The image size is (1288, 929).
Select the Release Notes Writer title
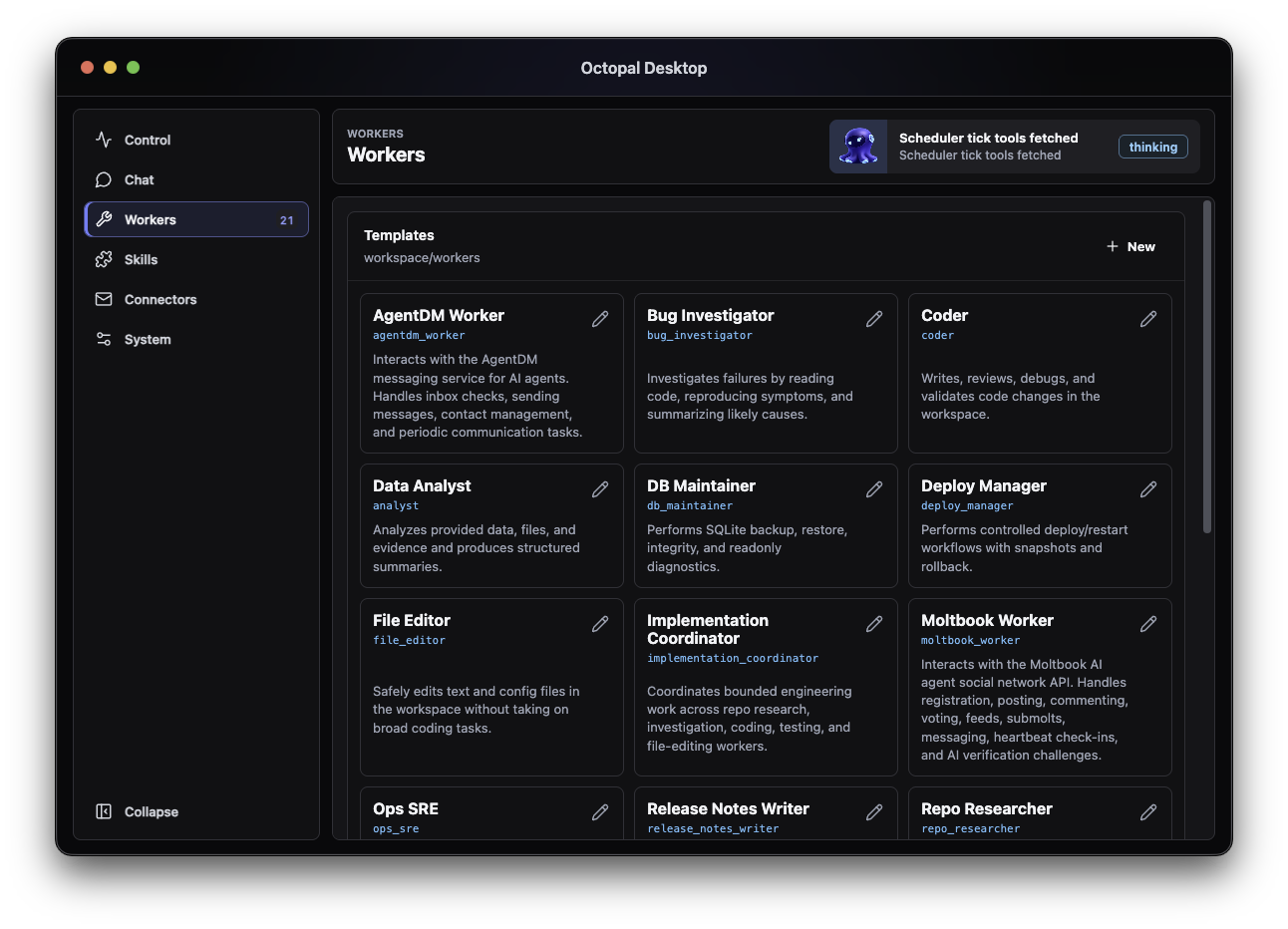click(728, 808)
